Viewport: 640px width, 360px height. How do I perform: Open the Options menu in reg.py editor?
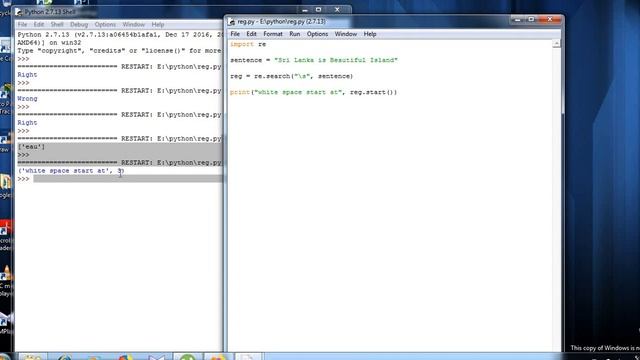[317, 34]
